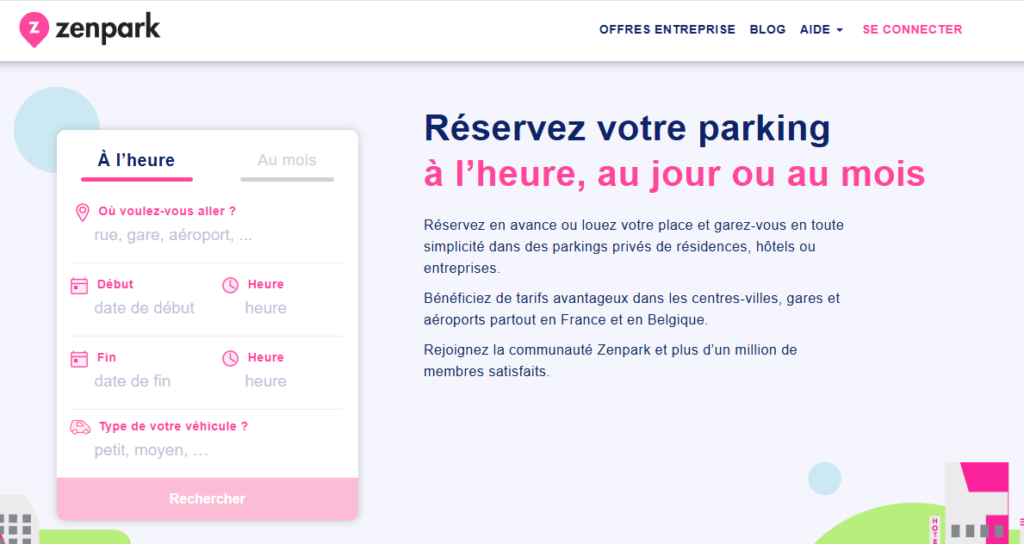Go to OFFRES ENTREPRISE page
The image size is (1024, 544).
[667, 29]
